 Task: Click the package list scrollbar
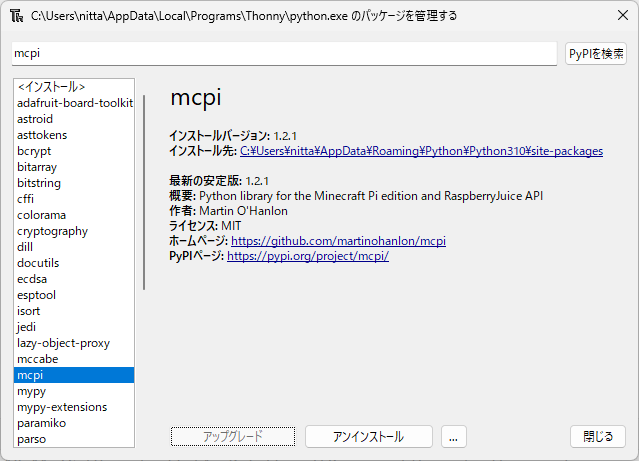145,192
